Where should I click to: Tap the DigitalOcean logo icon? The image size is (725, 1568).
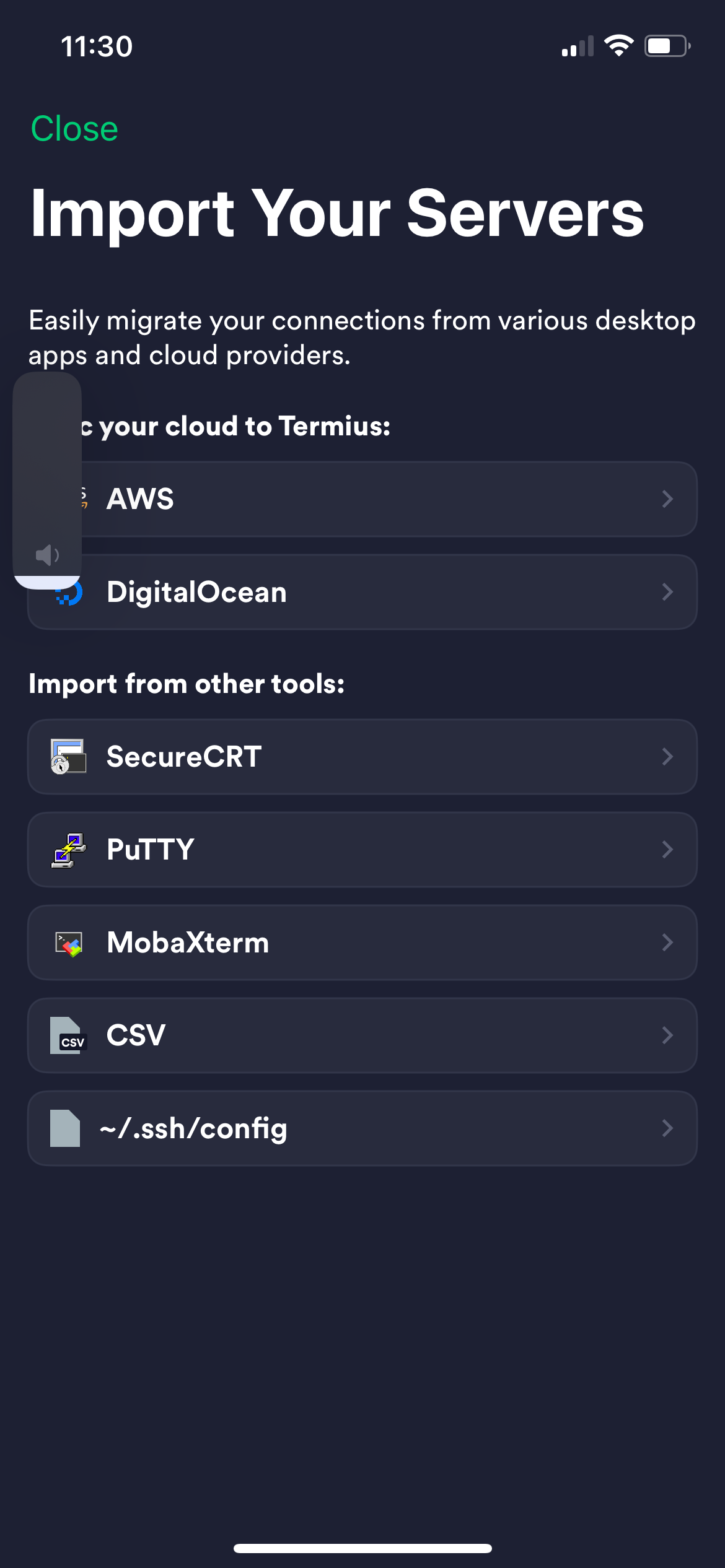[69, 591]
